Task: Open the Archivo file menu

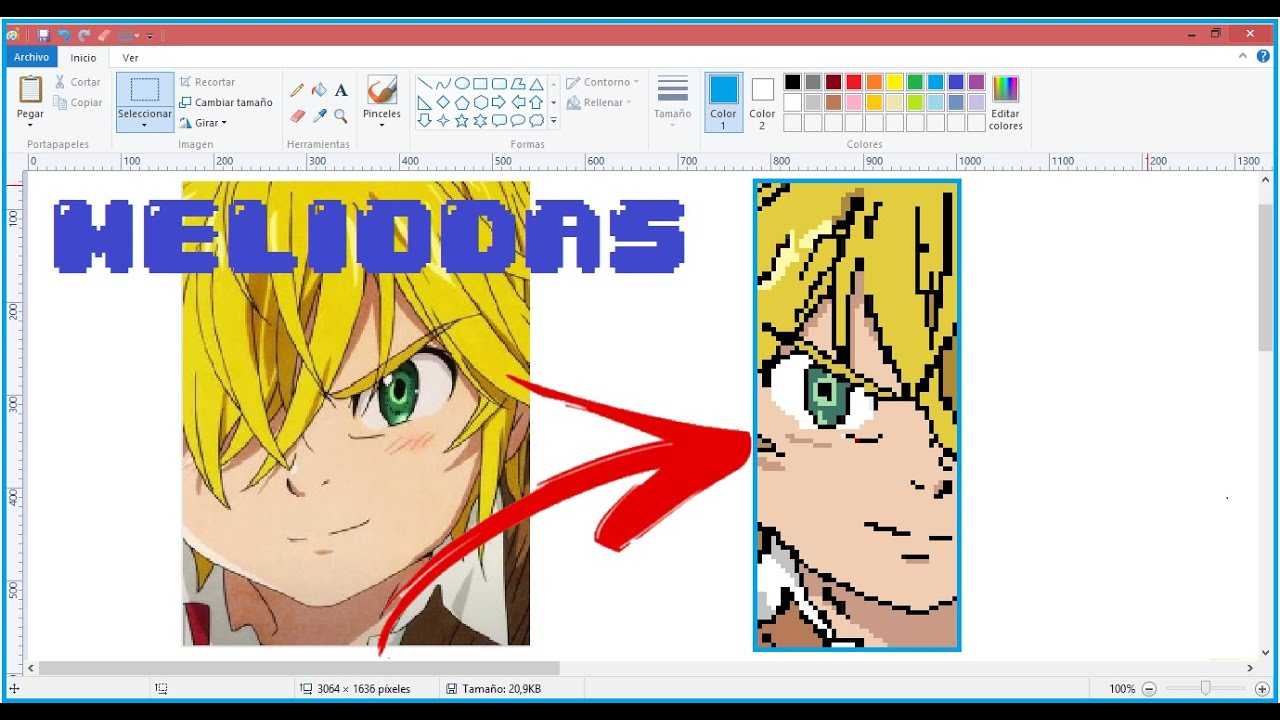Action: tap(31, 57)
